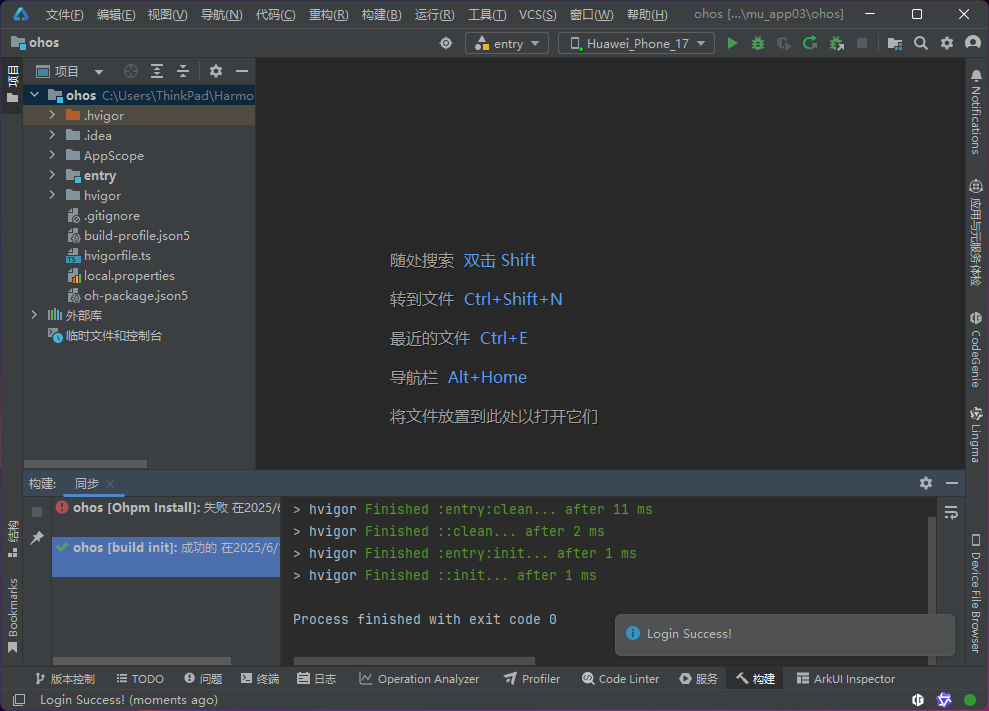Start debugging with the green bug icon

click(x=758, y=43)
